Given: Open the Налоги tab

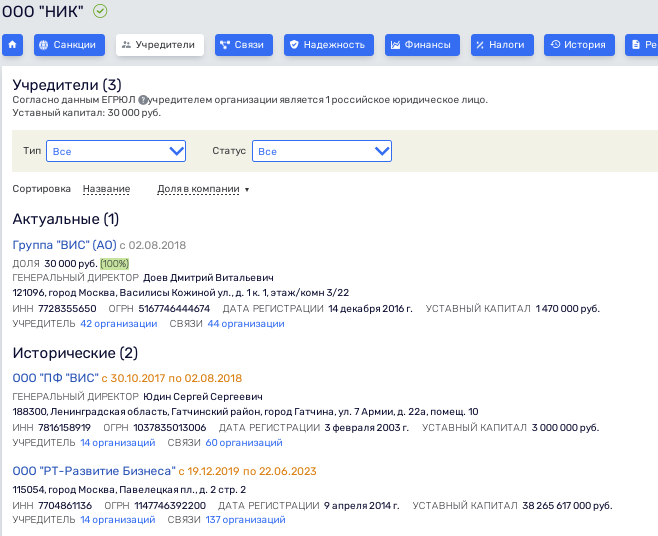Looking at the screenshot, I should pyautogui.click(x=502, y=44).
